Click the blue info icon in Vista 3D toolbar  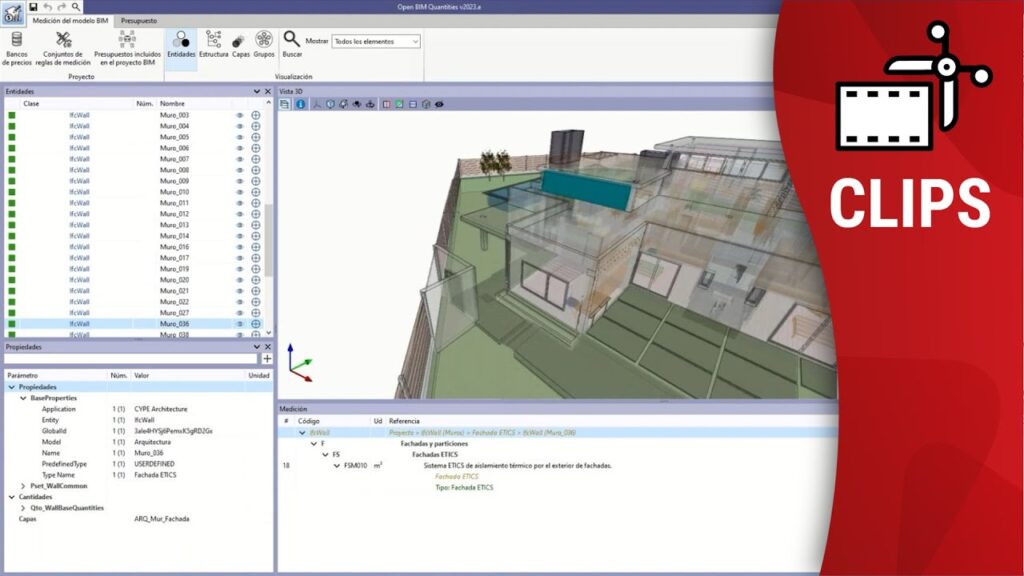pos(300,103)
